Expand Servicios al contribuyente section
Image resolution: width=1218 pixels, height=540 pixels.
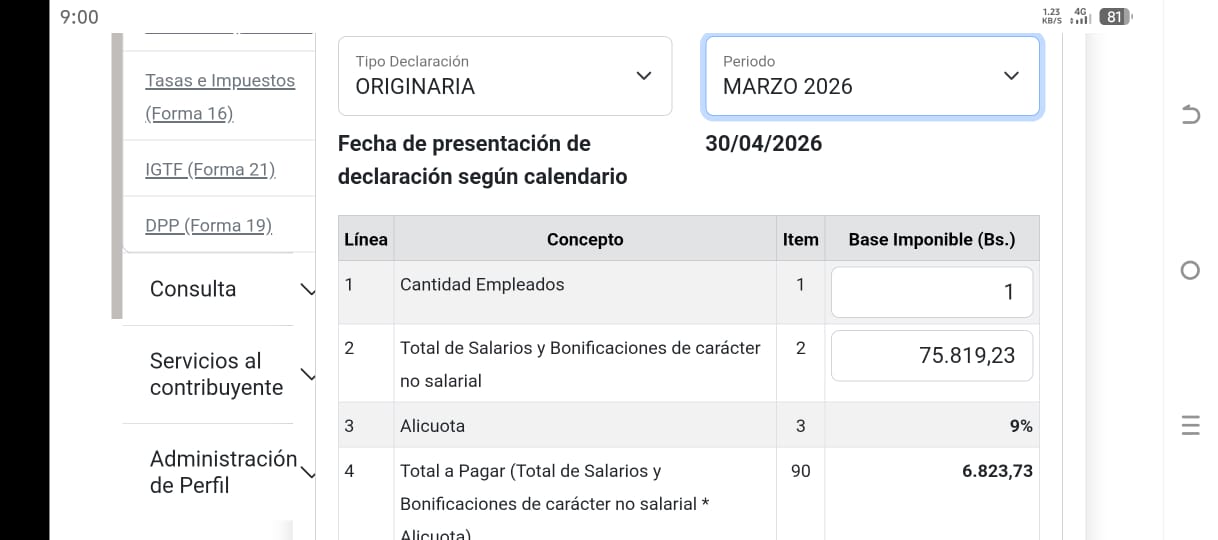pyautogui.click(x=307, y=375)
